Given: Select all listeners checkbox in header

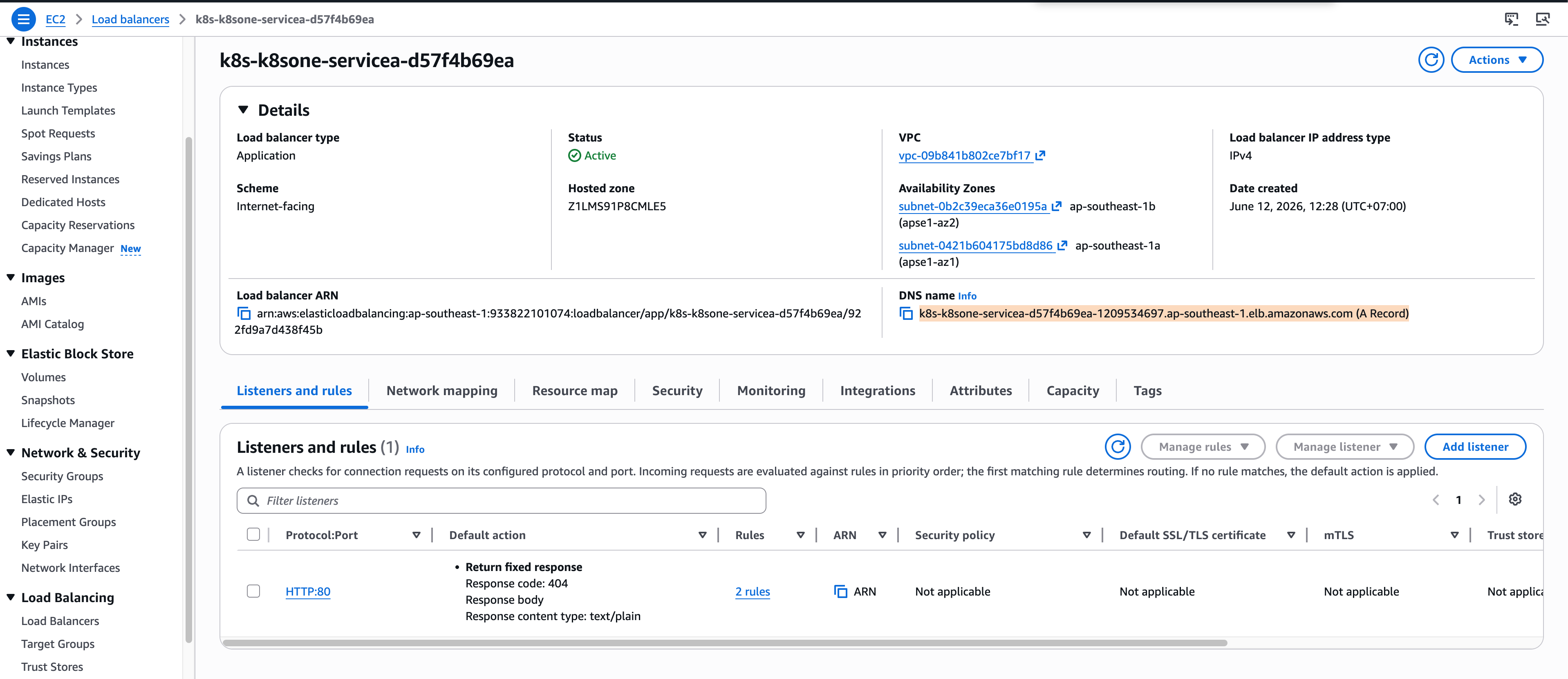Looking at the screenshot, I should coord(253,534).
